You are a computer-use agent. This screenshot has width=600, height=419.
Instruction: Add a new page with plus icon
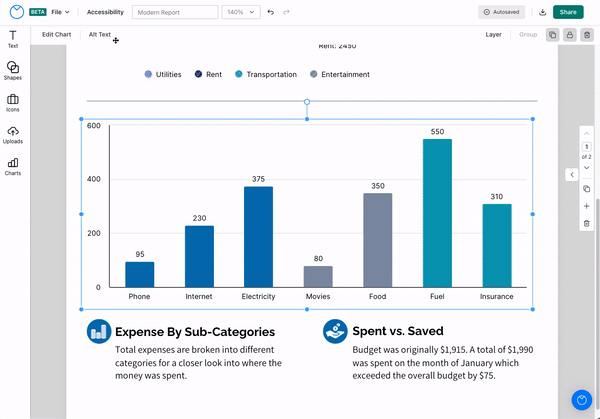(587, 206)
